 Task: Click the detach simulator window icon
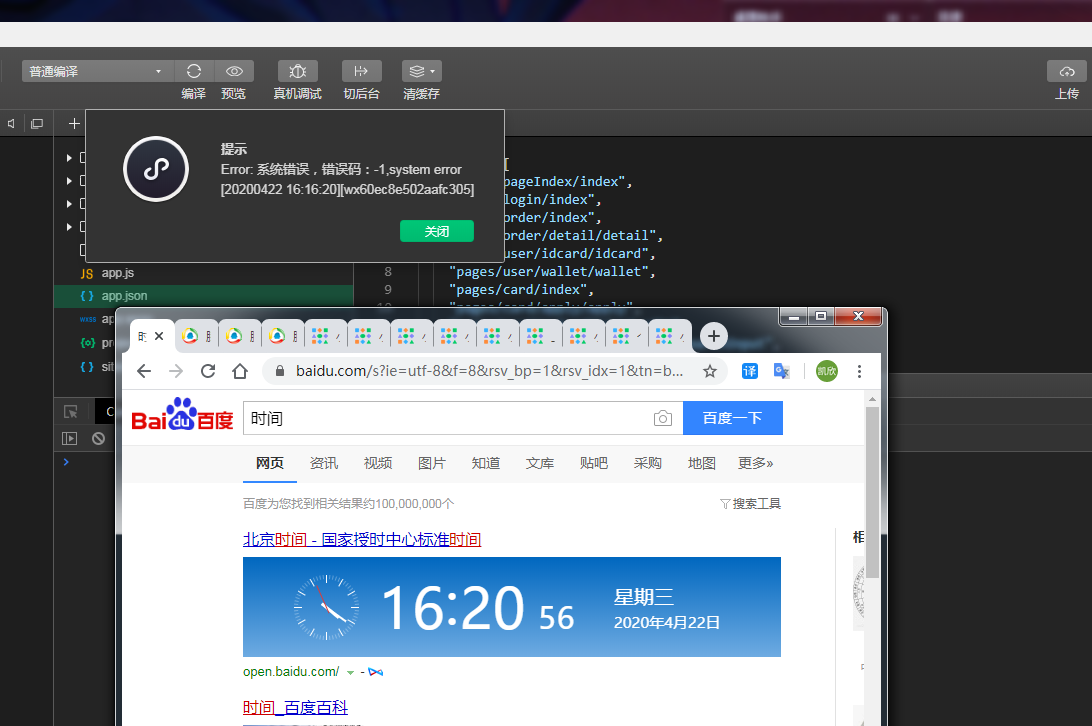click(x=37, y=123)
